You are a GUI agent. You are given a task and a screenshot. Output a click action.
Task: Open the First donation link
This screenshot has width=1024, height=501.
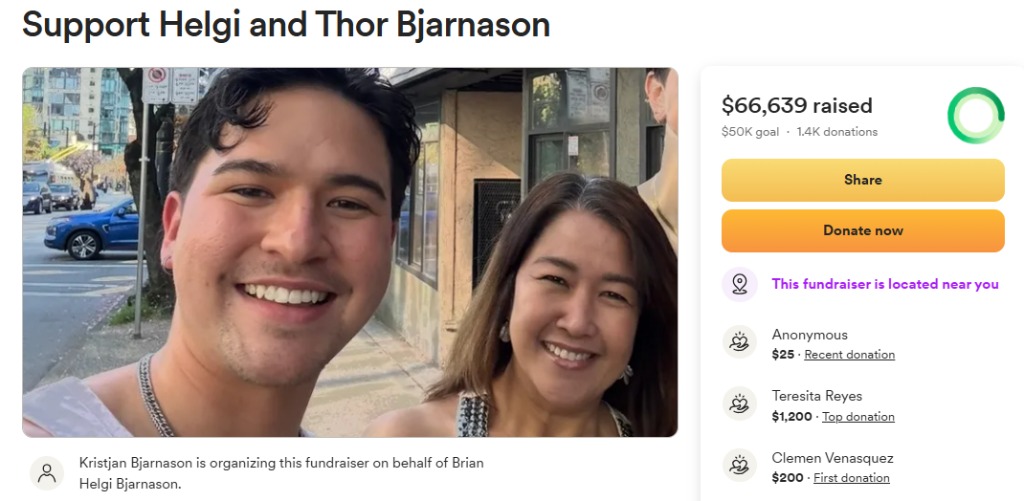click(x=852, y=478)
